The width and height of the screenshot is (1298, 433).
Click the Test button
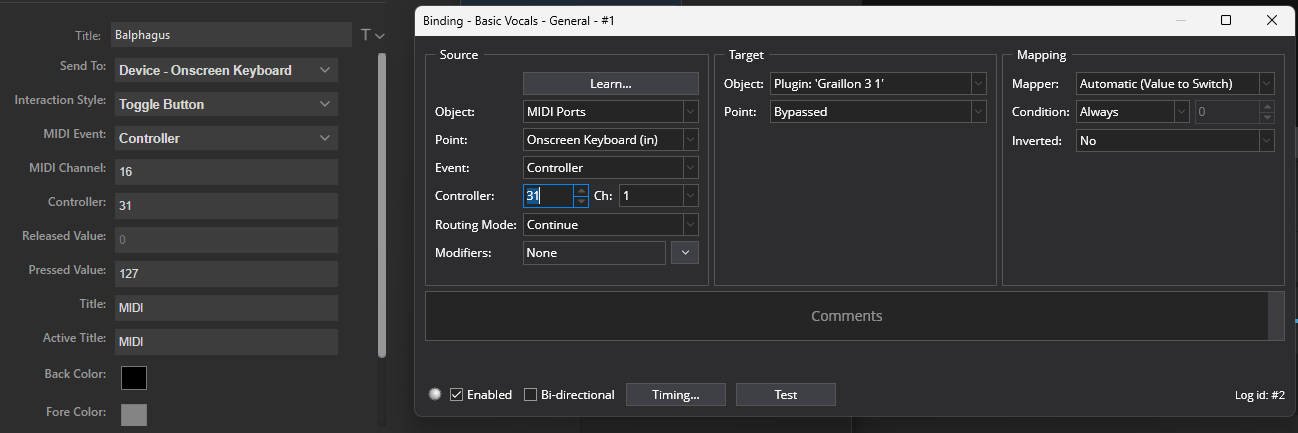(786, 394)
